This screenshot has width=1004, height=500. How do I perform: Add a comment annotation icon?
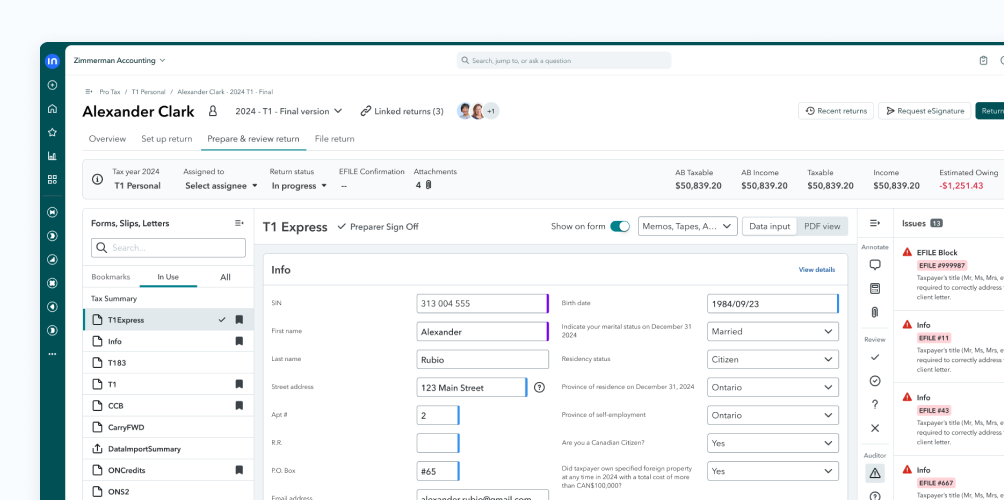tap(875, 265)
